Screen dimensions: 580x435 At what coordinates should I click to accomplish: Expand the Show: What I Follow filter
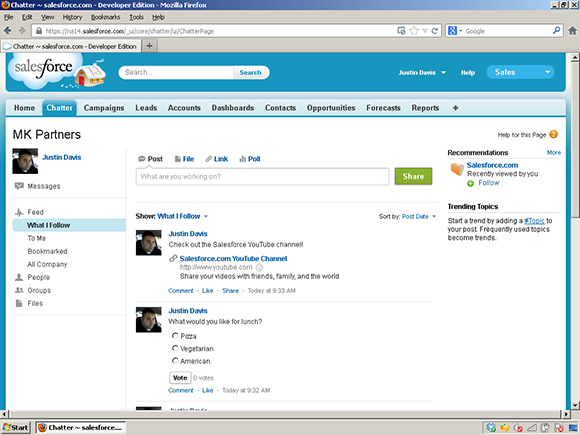(182, 216)
